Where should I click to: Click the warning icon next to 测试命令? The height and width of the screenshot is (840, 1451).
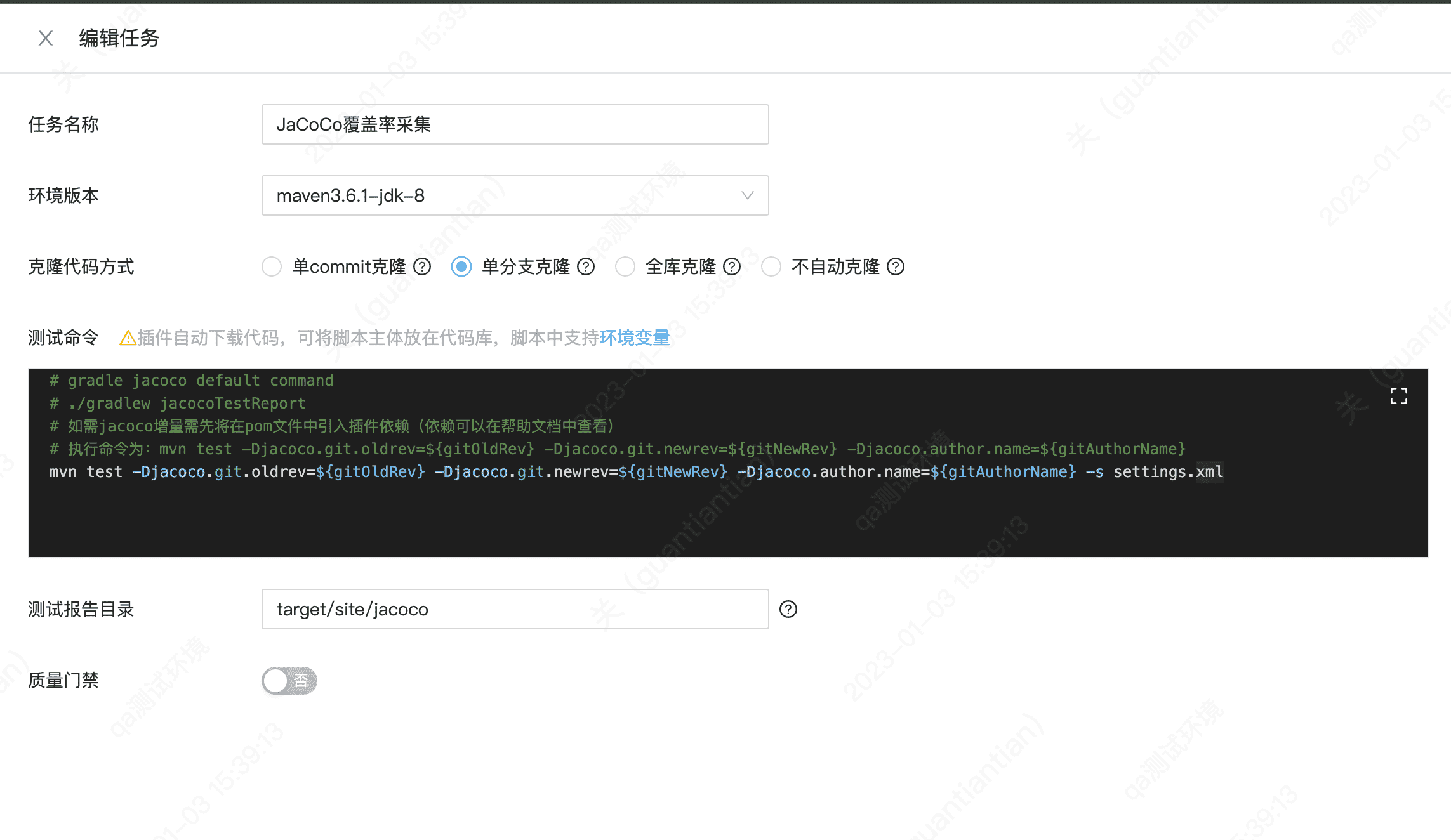tap(127, 338)
